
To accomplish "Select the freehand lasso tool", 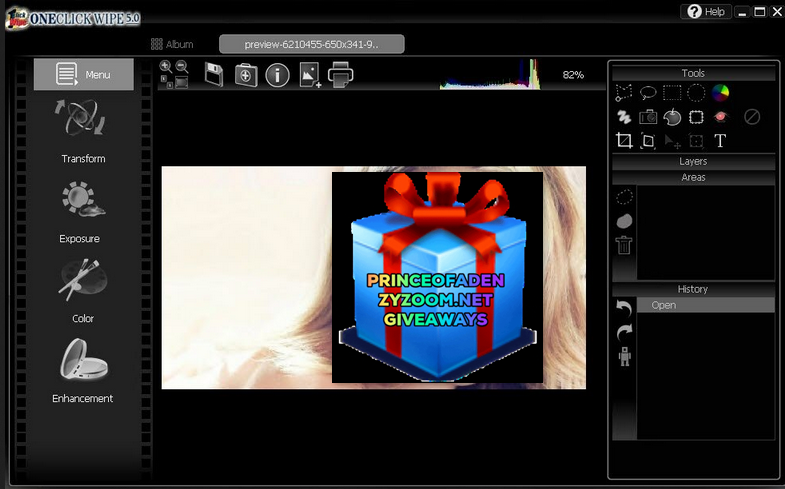I will (x=648, y=93).
